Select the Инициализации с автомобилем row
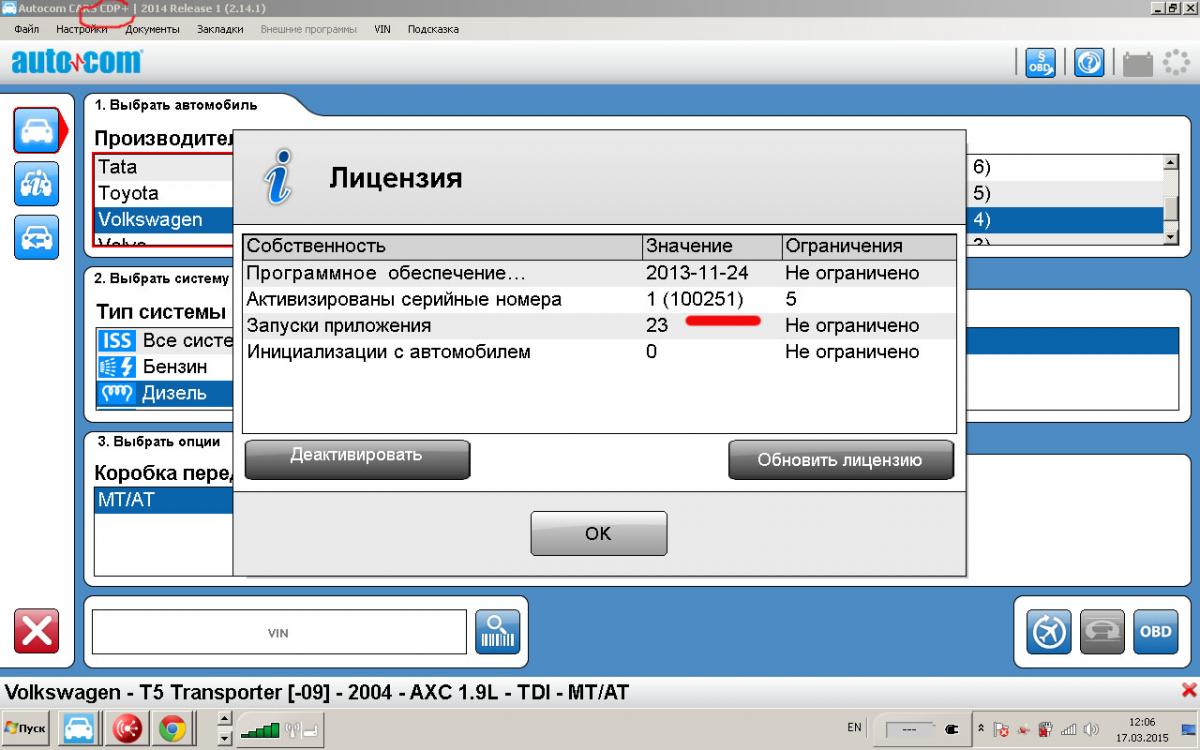The width and height of the screenshot is (1200, 750). coord(599,352)
